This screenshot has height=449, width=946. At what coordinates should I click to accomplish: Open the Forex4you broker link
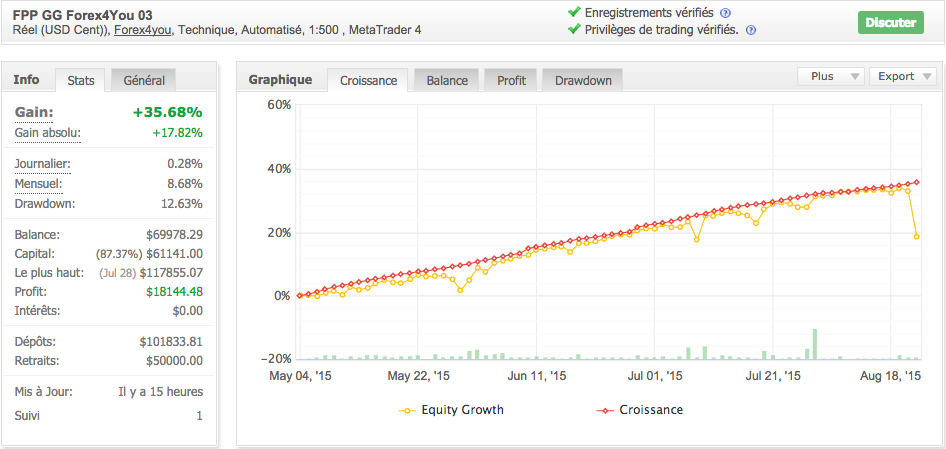pyautogui.click(x=143, y=30)
